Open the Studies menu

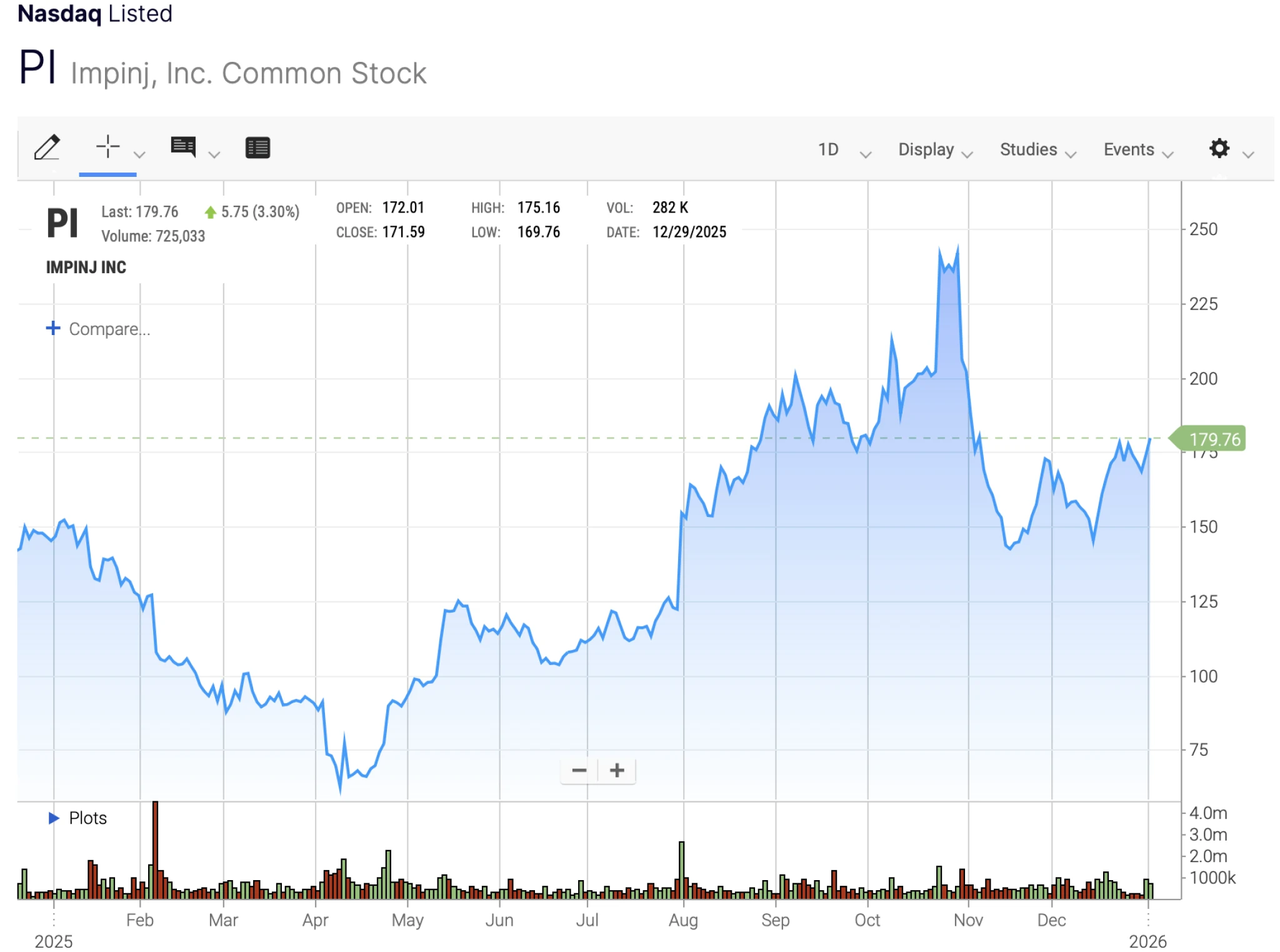coord(1037,150)
